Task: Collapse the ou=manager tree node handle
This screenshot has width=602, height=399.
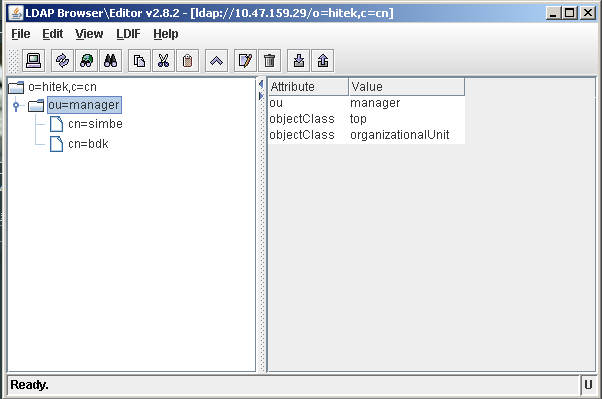Action: tap(16, 106)
